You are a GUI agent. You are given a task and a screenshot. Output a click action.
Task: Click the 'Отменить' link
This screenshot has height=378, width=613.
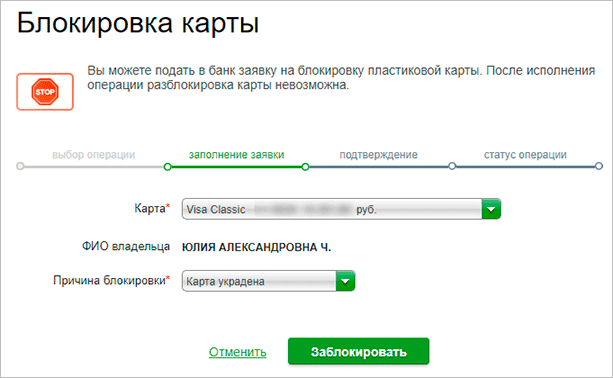[238, 352]
